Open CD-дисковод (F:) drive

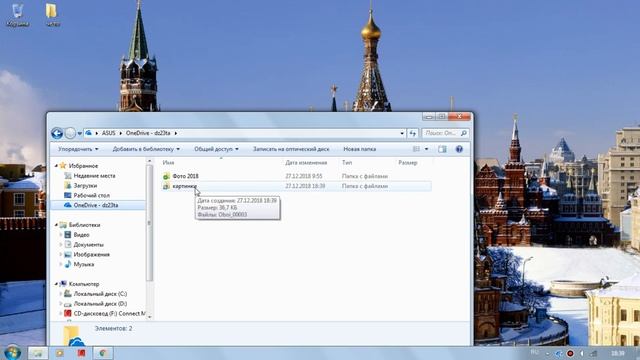tap(109, 313)
